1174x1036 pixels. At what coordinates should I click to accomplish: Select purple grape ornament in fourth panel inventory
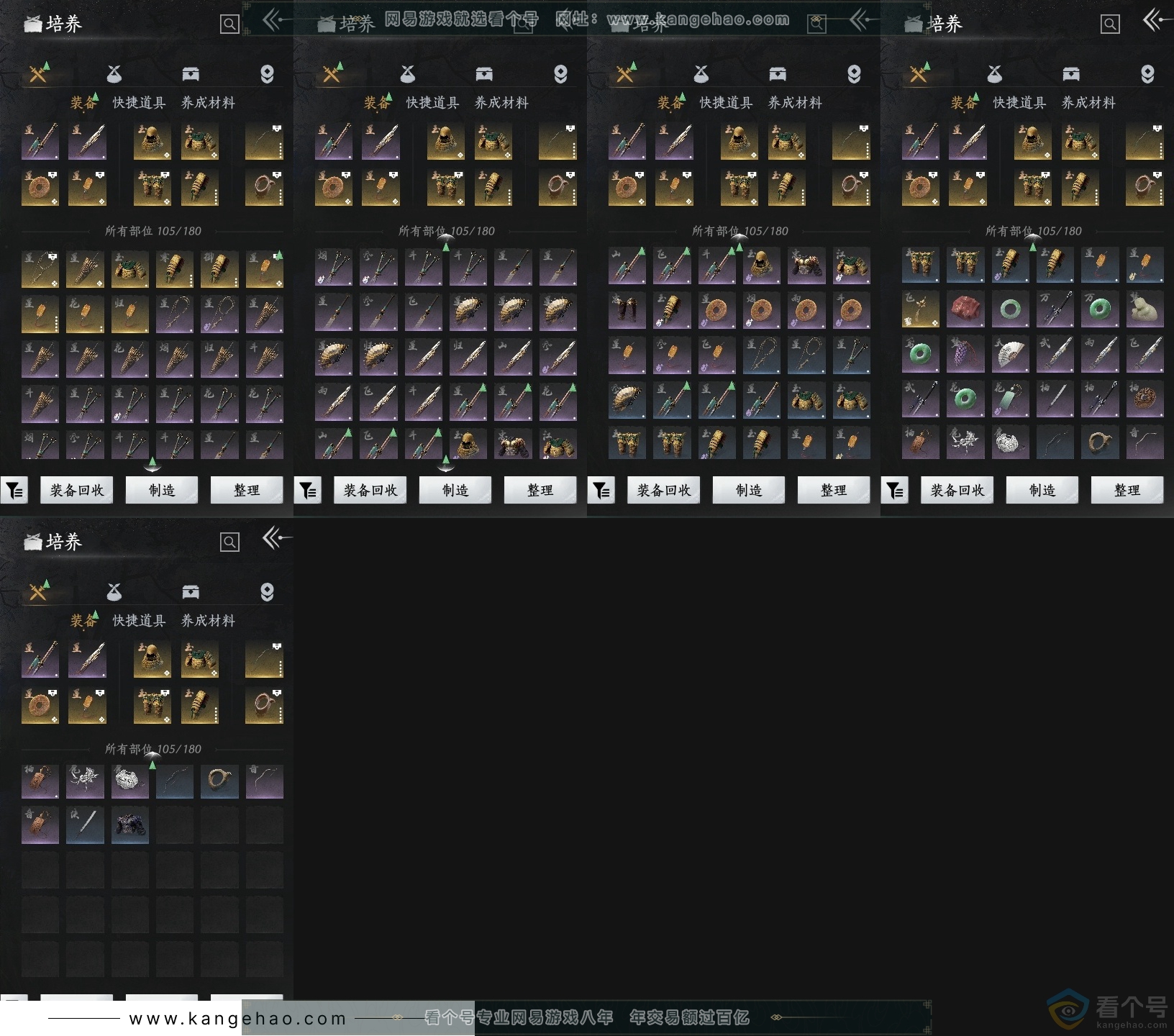tap(965, 355)
